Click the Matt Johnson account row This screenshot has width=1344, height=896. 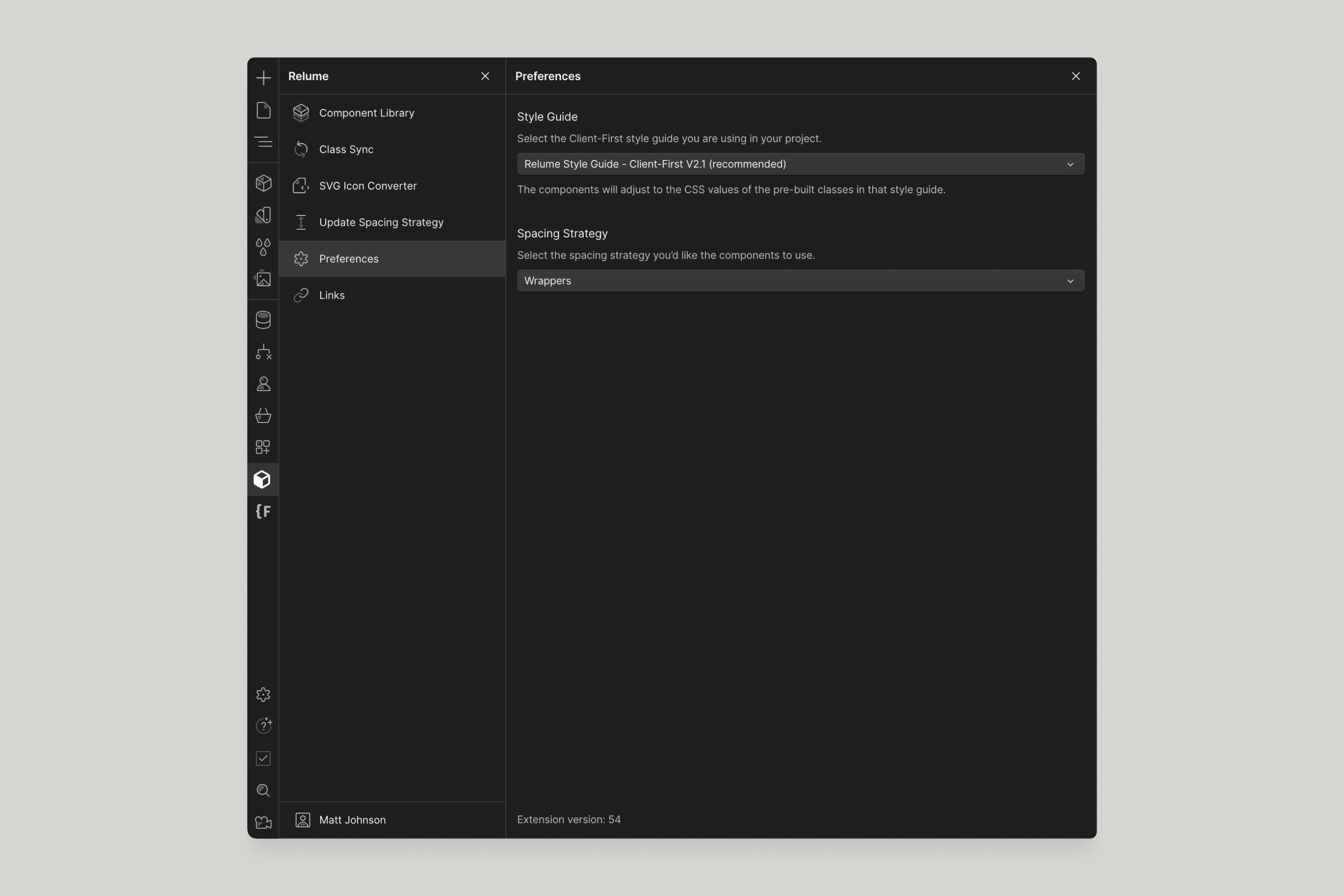coord(392,820)
